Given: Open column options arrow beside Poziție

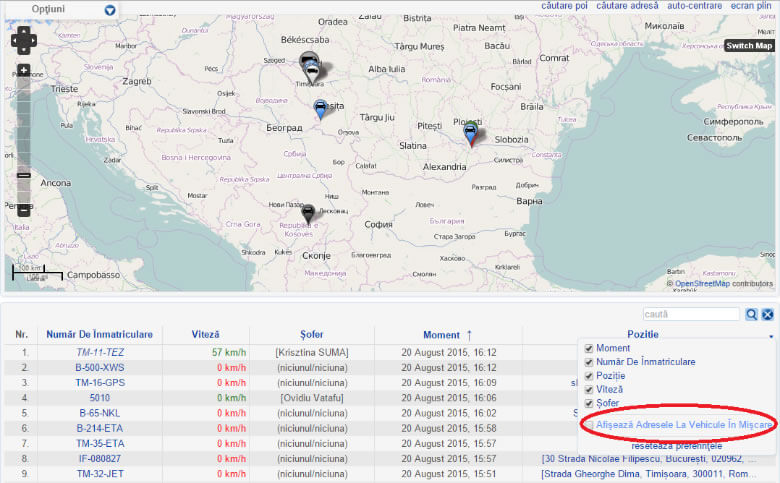Looking at the screenshot, I should click(x=770, y=336).
